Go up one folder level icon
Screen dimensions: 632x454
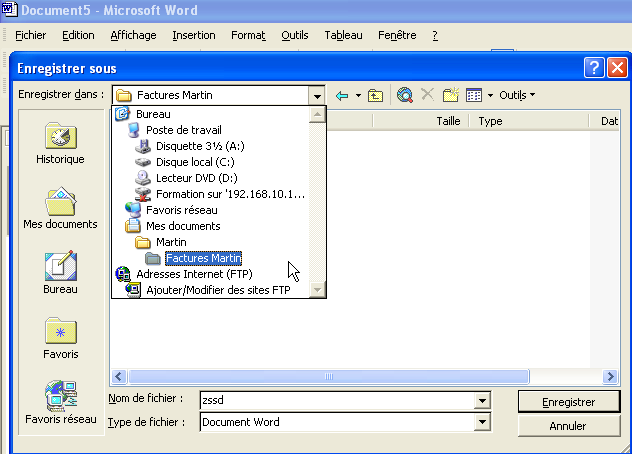click(375, 96)
